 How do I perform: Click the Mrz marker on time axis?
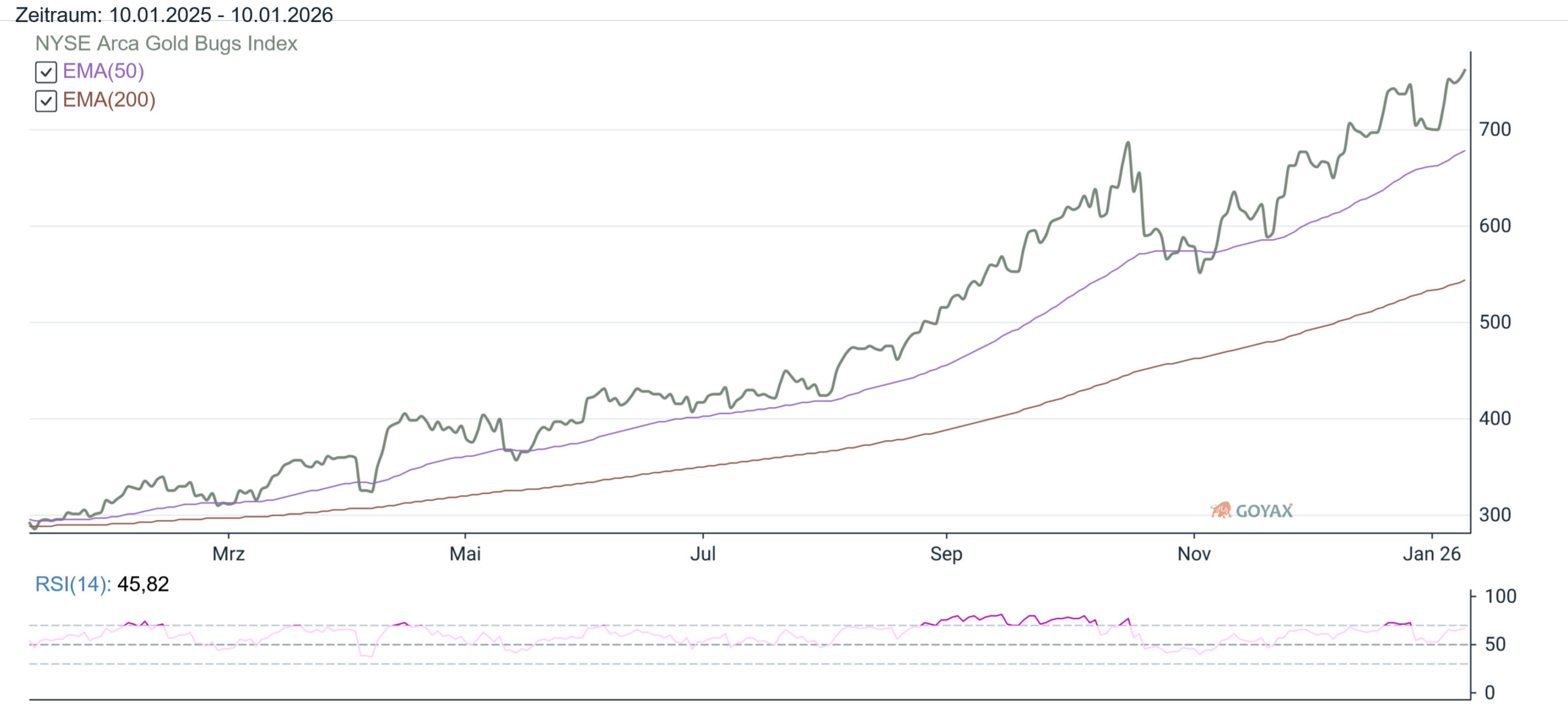[x=228, y=554]
